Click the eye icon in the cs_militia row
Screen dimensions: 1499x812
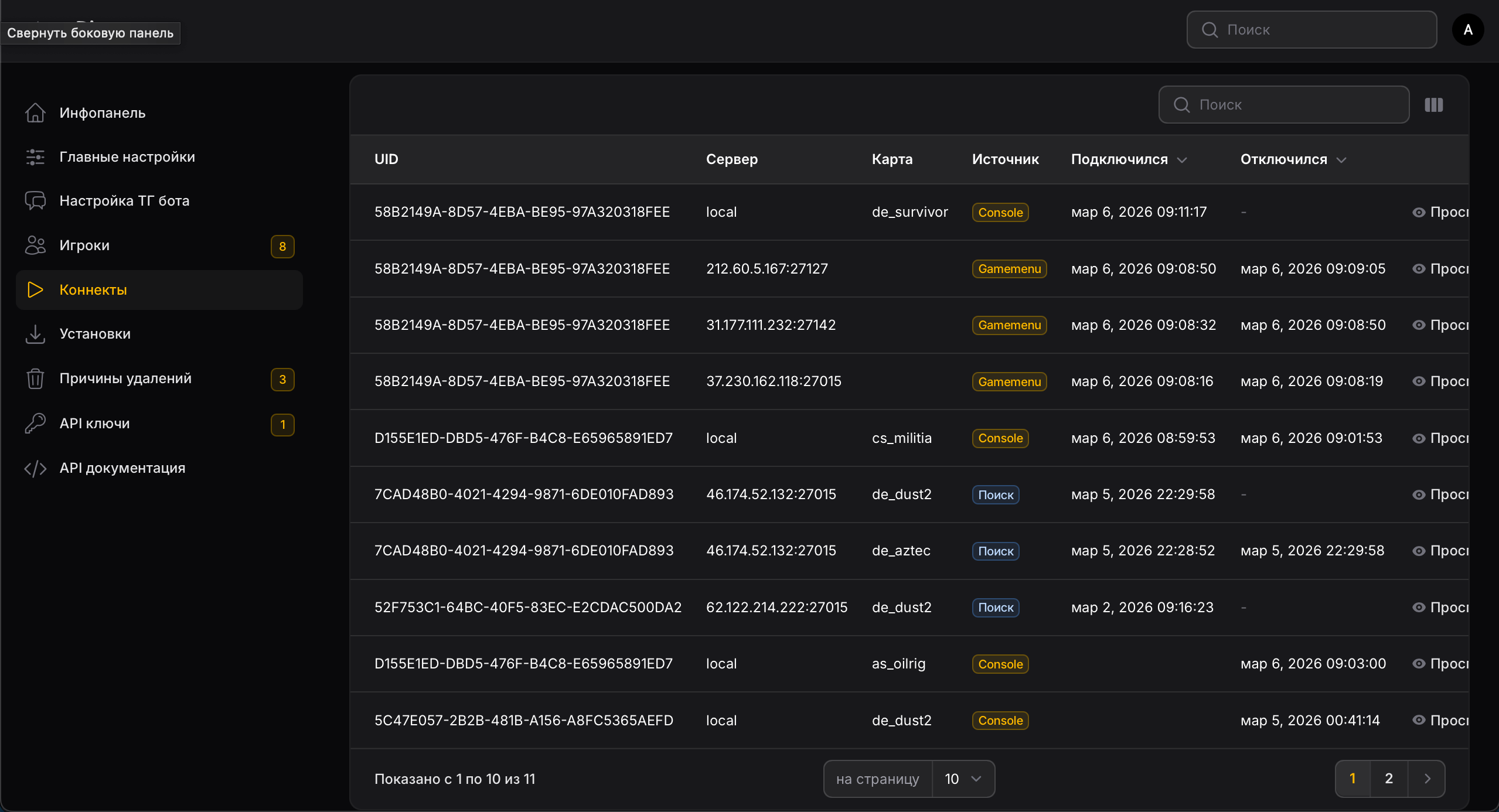pos(1419,438)
